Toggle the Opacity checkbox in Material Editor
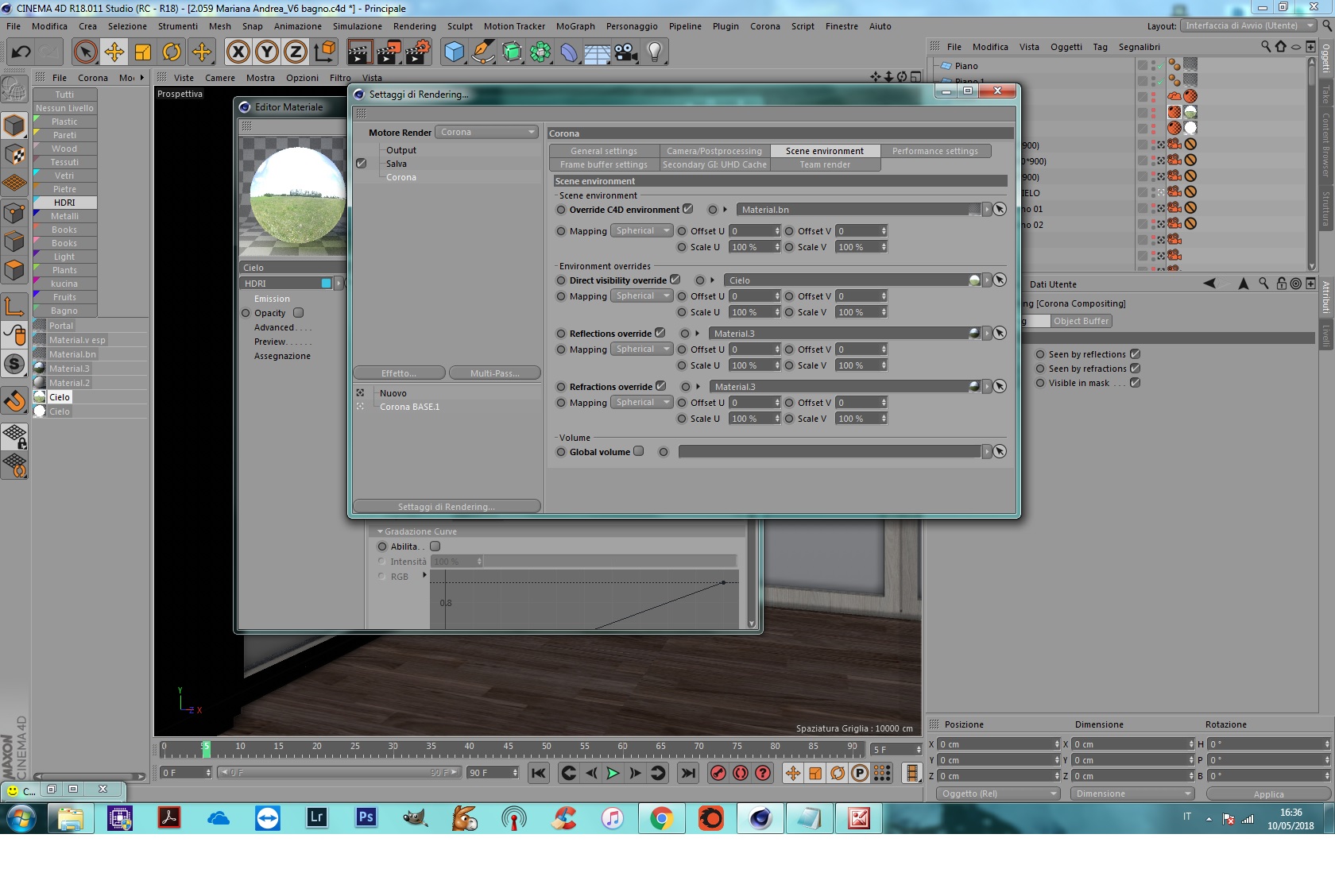Screen dimensions: 1335x896 299,313
